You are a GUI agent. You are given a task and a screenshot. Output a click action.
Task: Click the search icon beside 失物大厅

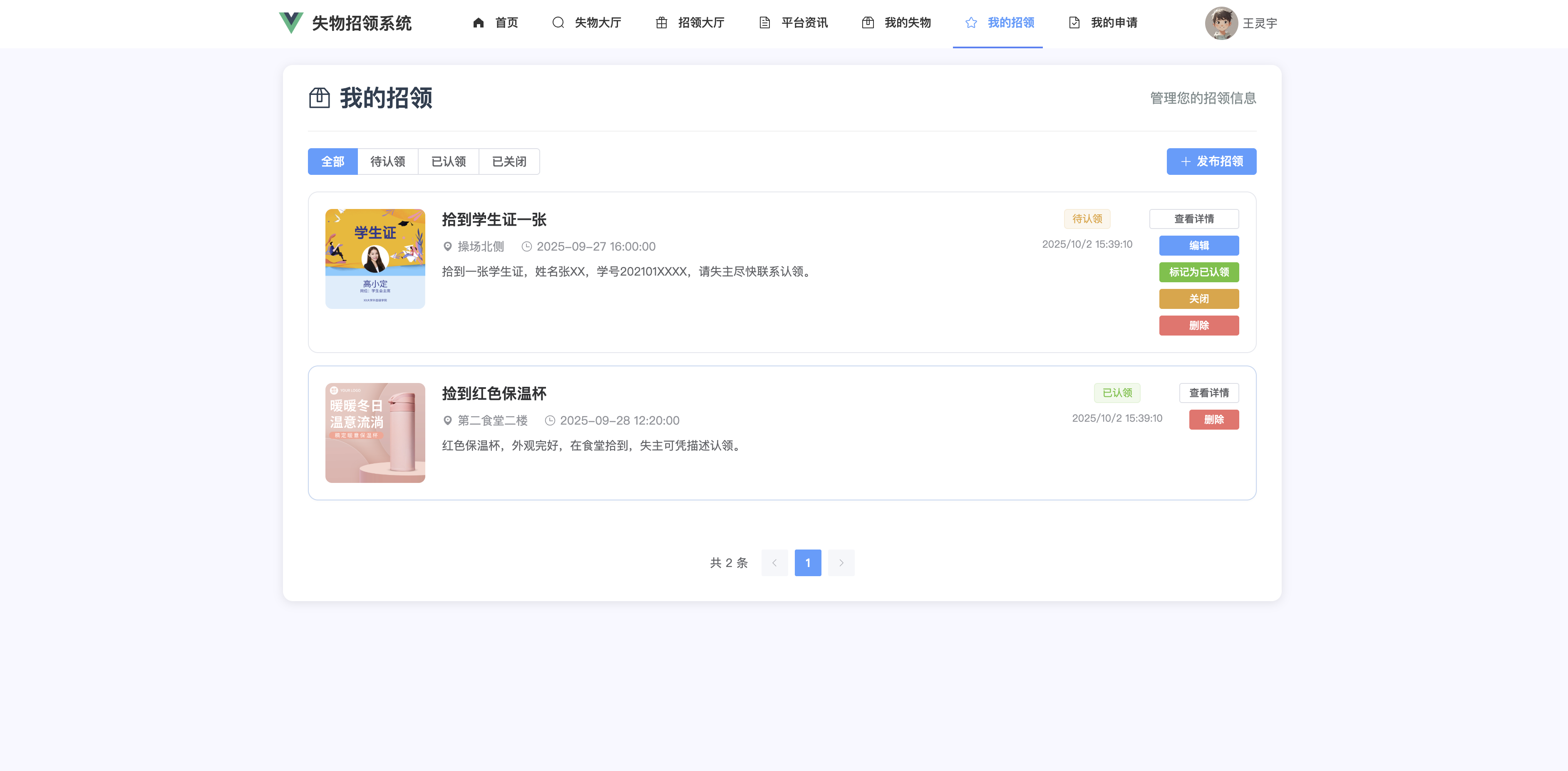(558, 23)
